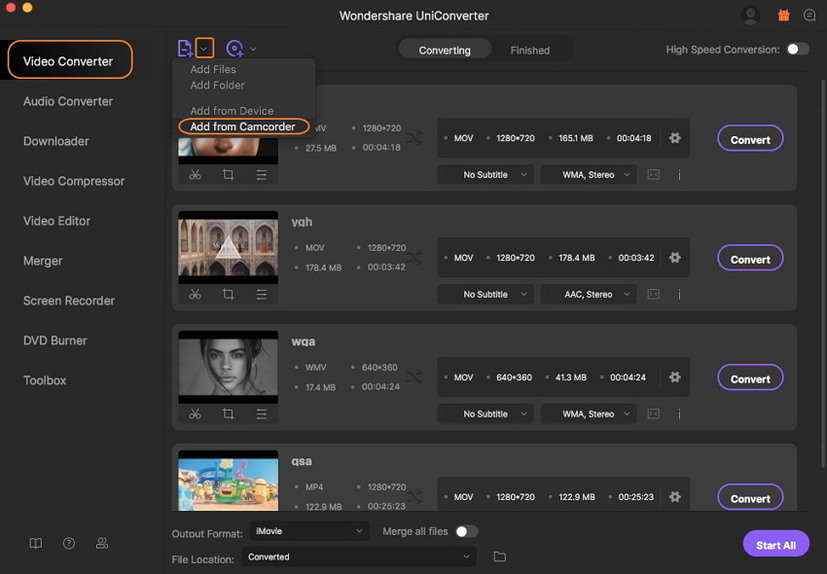The height and width of the screenshot is (574, 827).
Task: Select Add from Camcorder menu entry
Action: [243, 127]
